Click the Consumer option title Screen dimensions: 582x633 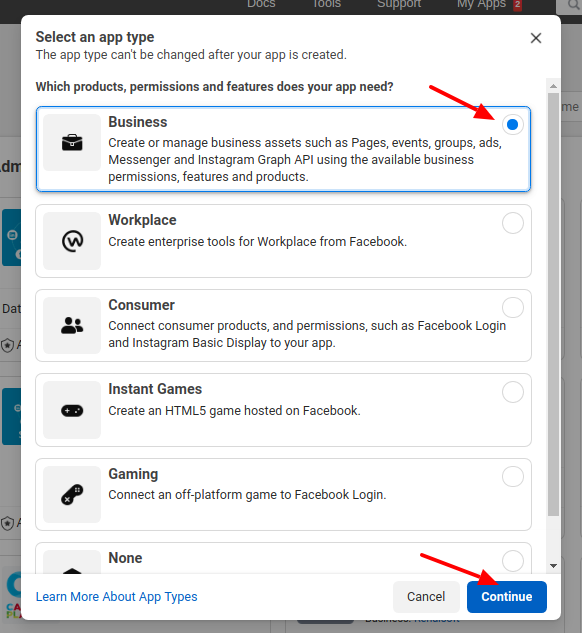click(x=141, y=305)
